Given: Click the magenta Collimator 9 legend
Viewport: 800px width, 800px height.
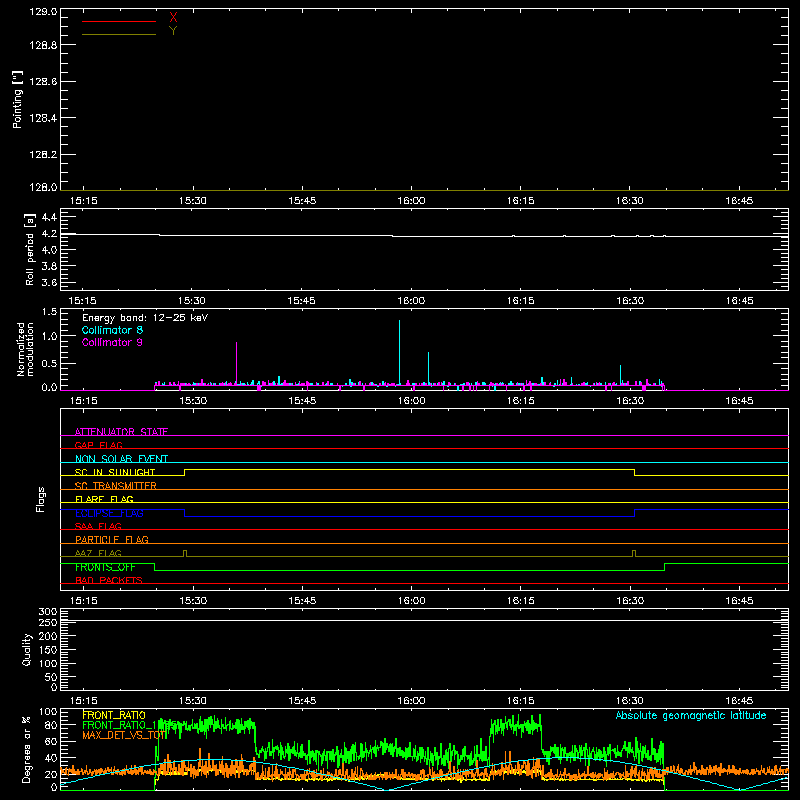Looking at the screenshot, I should click(112, 342).
